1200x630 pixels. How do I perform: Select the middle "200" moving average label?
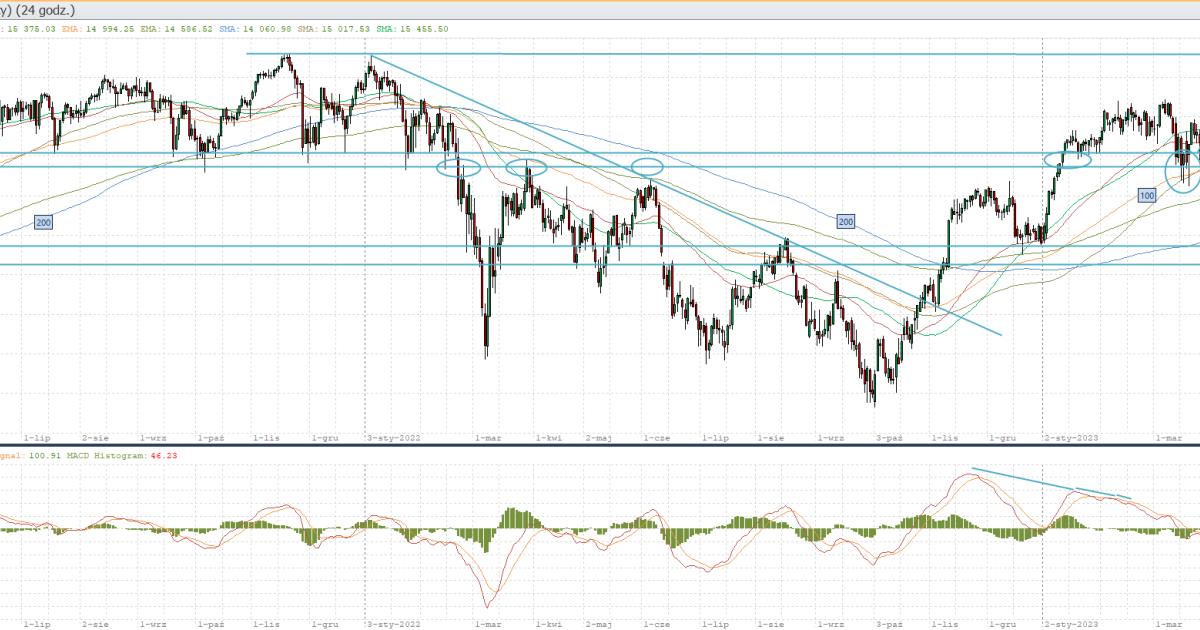pos(846,221)
